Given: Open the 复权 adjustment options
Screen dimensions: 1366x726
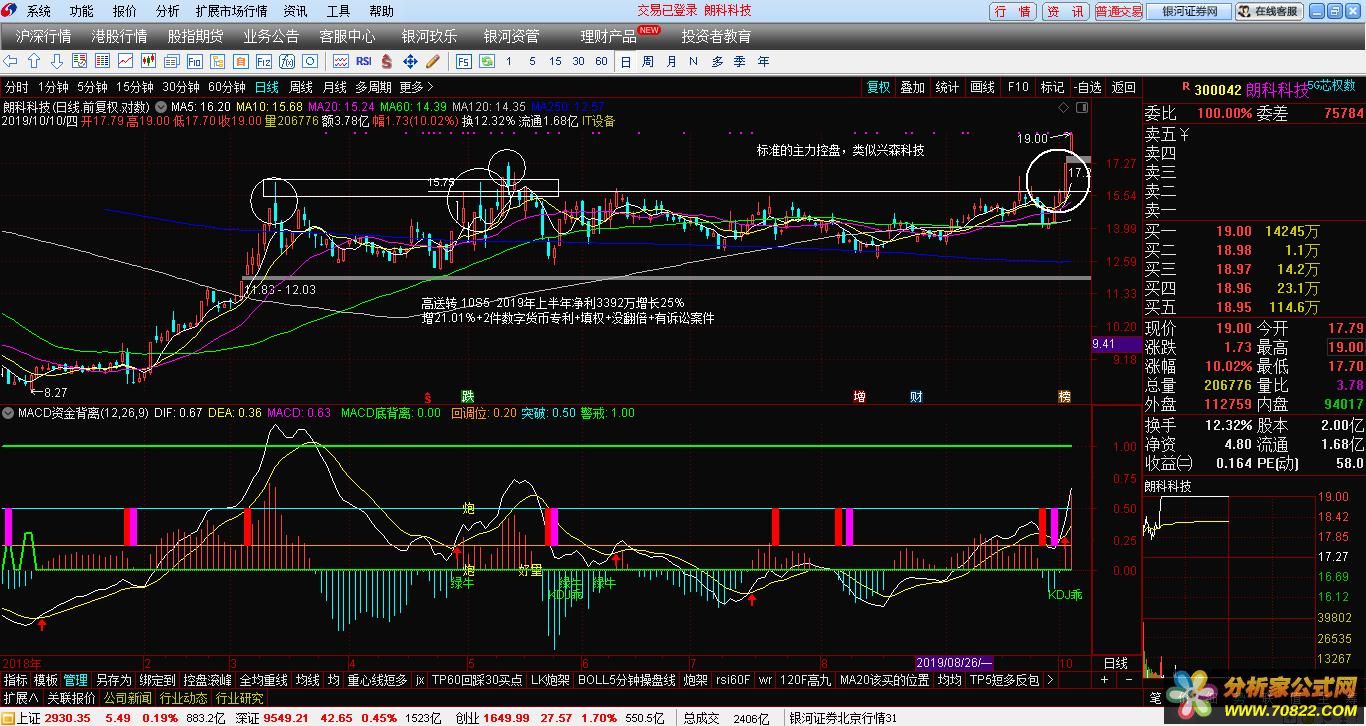Looking at the screenshot, I should coord(878,87).
